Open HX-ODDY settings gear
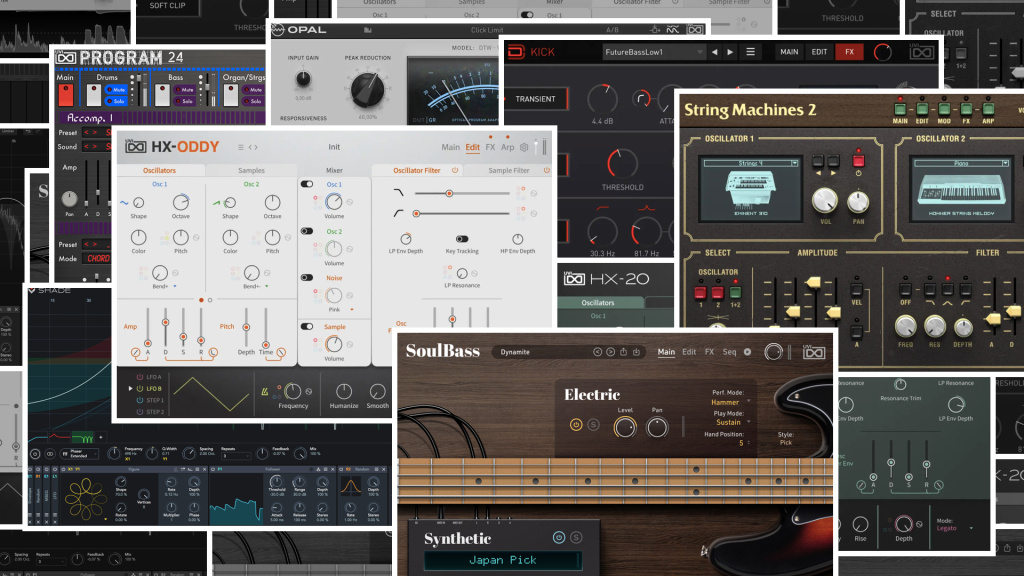1024x576 pixels. [524, 148]
